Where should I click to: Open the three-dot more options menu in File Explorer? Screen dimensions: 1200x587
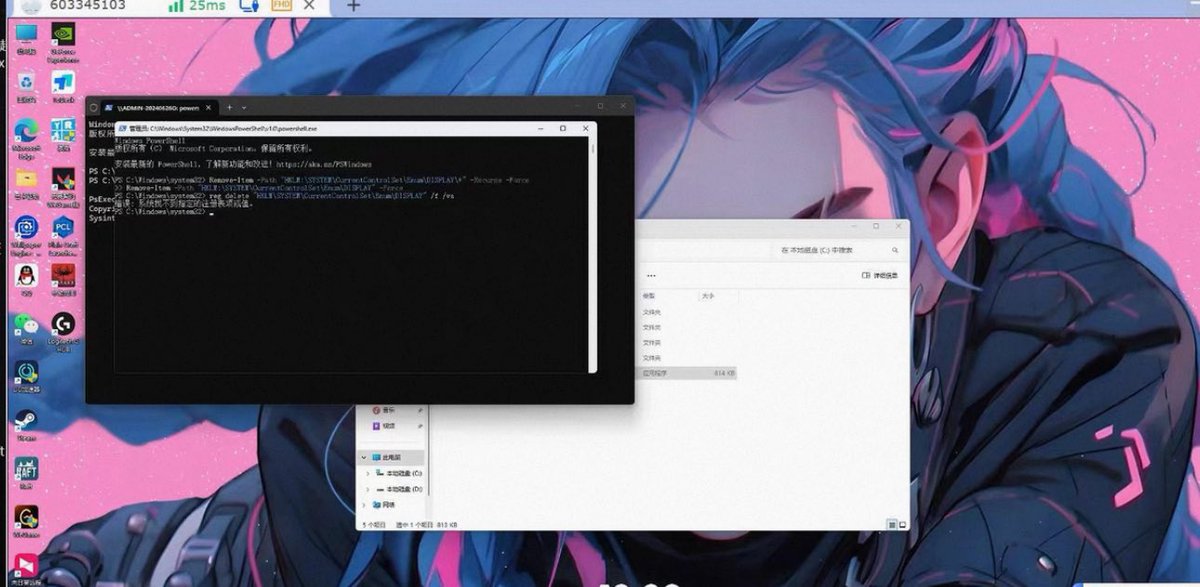click(x=652, y=275)
